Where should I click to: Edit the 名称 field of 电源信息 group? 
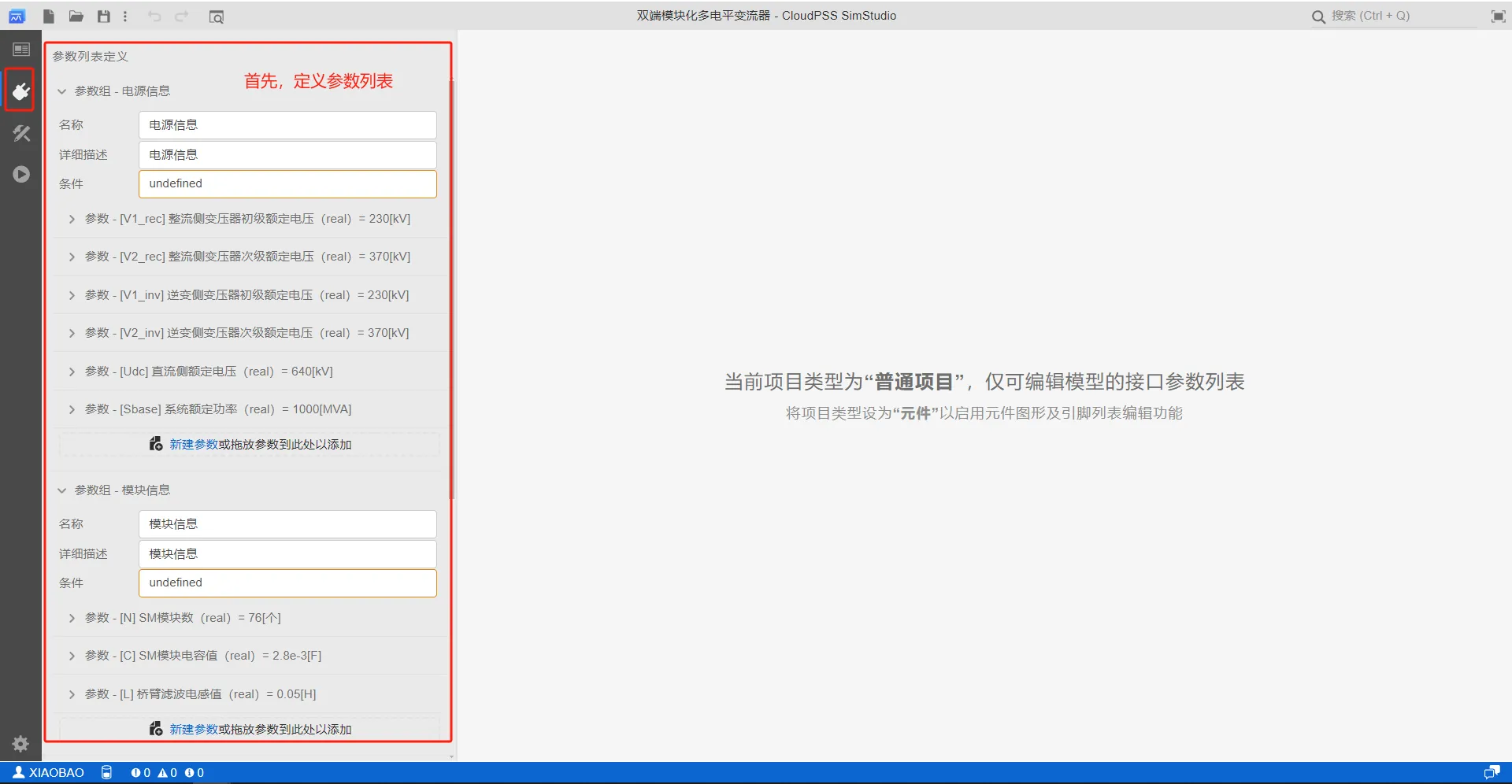coord(287,125)
